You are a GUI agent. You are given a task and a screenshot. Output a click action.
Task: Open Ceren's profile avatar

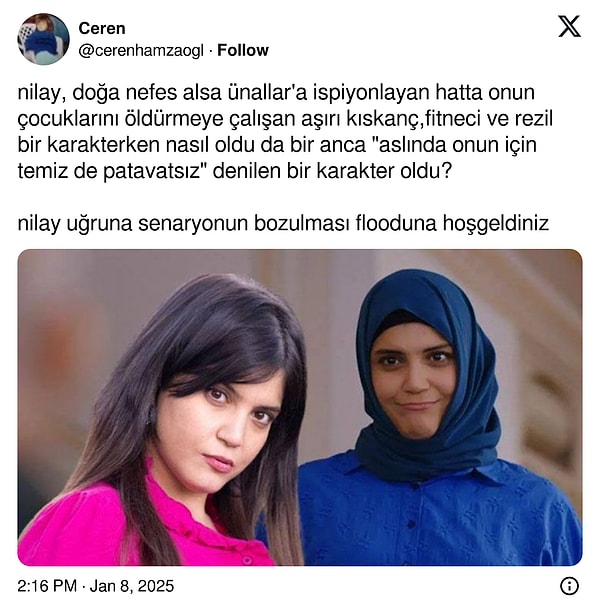pyautogui.click(x=43, y=39)
